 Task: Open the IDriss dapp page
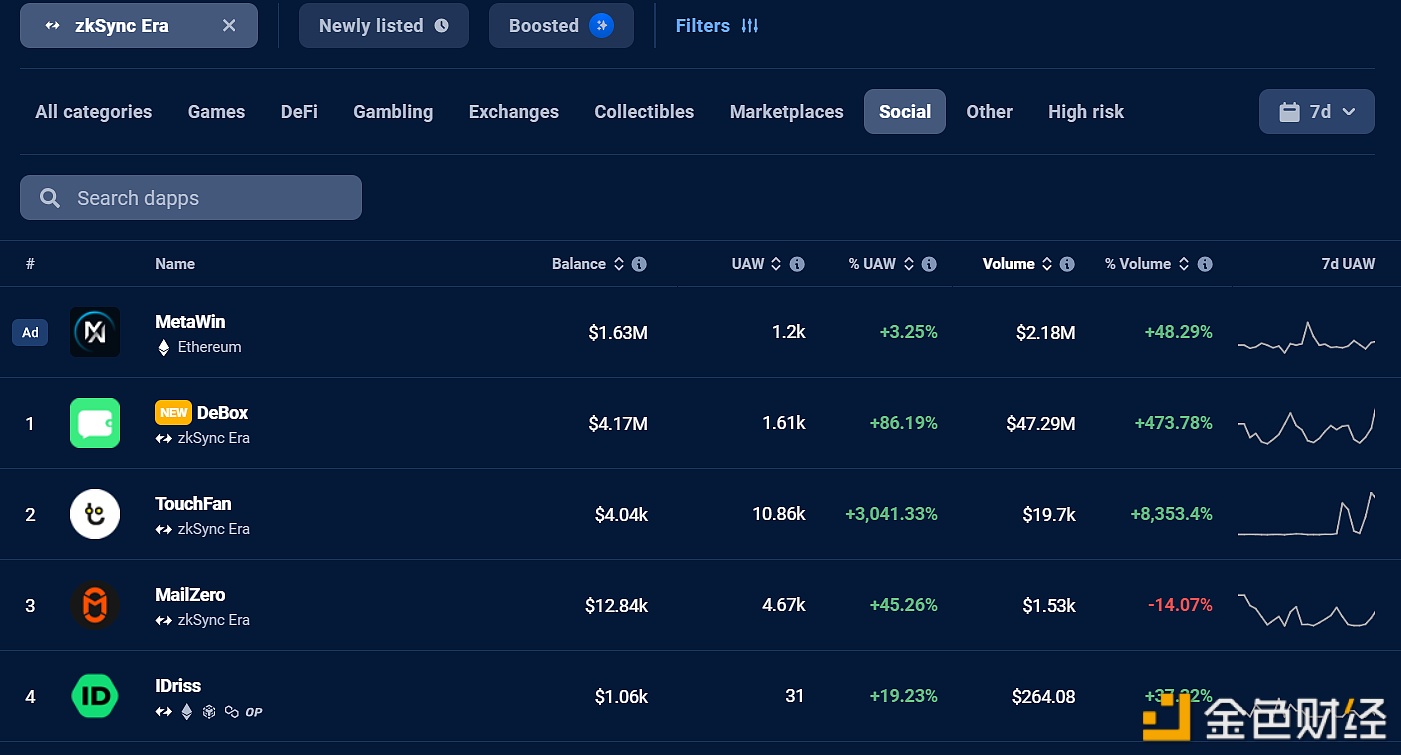click(178, 686)
